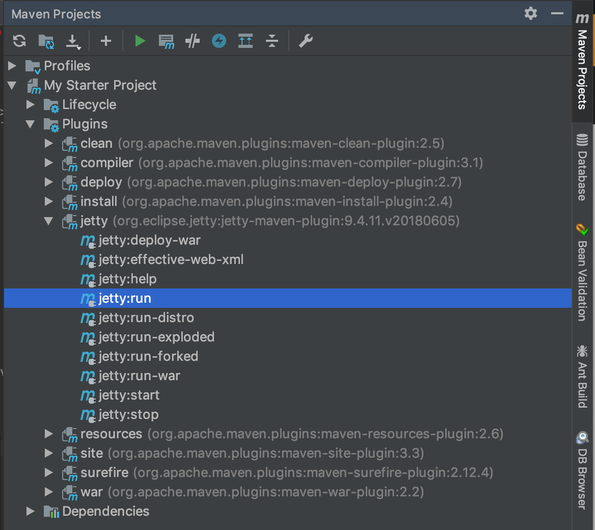Toggle Skip Tests mode lightning icon
595x530 pixels.
tap(219, 41)
